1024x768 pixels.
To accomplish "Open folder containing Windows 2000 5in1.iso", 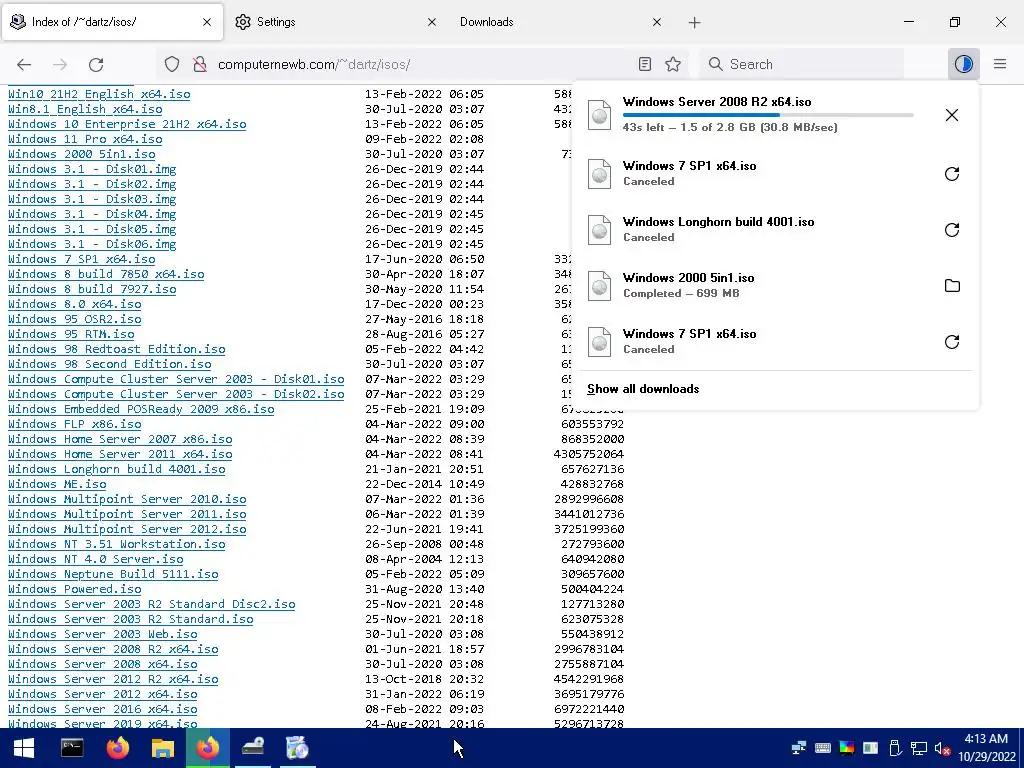I will coord(952,285).
